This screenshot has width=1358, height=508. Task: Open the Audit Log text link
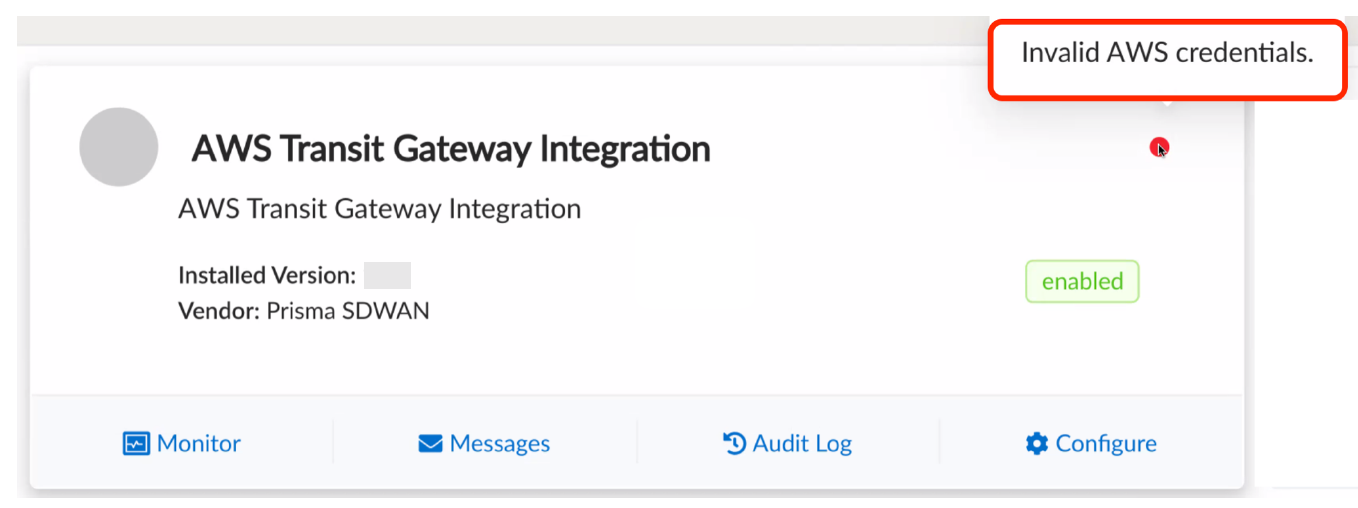802,443
